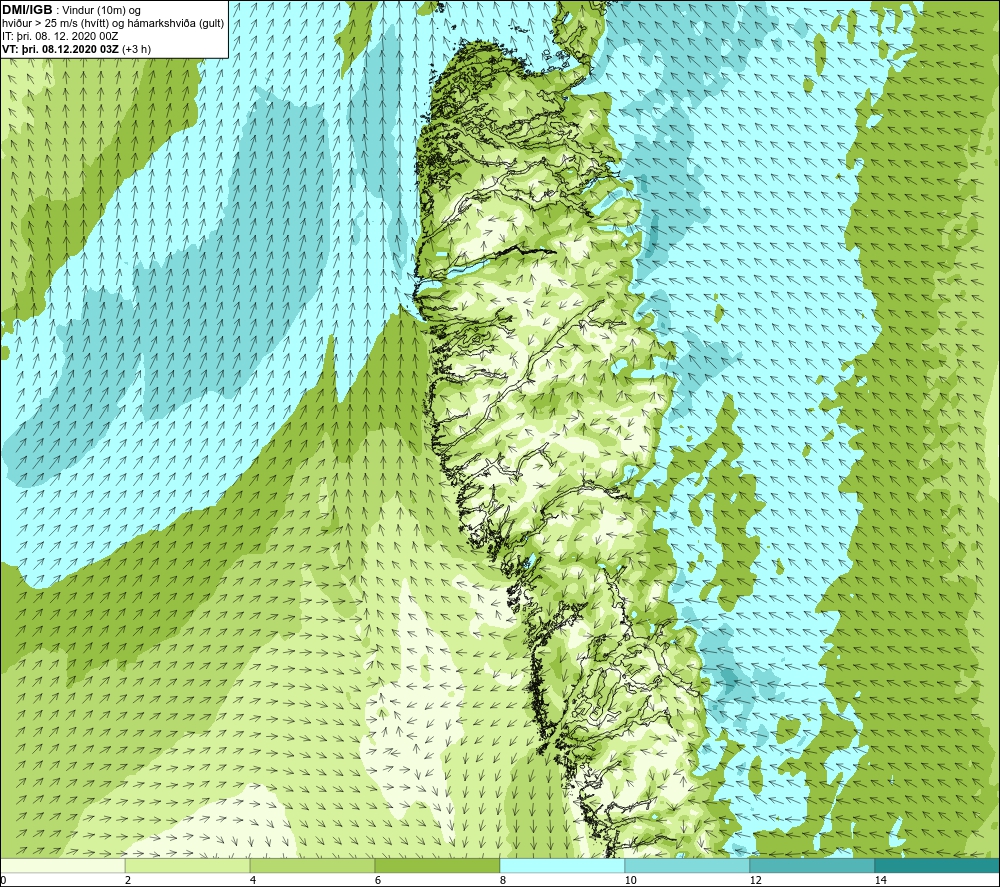This screenshot has height=887, width=1000.
Task: Click the scale label '2'
Action: point(128,880)
